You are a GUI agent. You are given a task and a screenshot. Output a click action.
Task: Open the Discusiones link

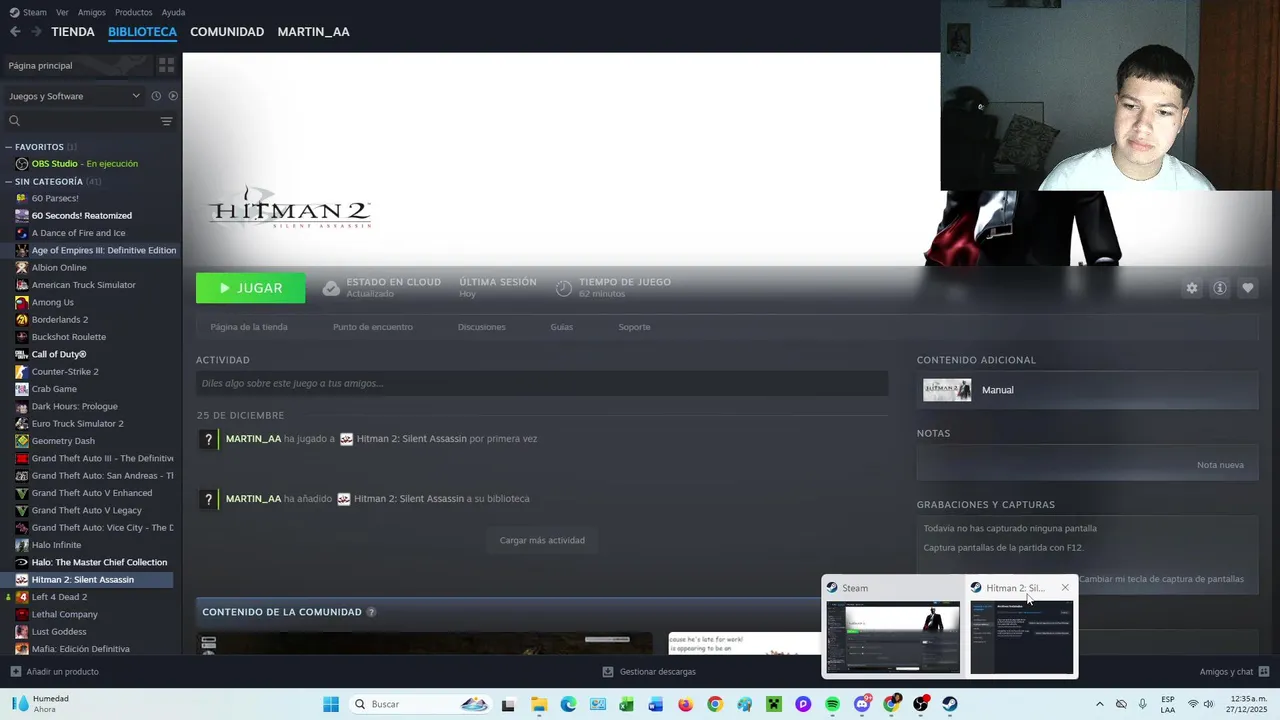(x=482, y=327)
